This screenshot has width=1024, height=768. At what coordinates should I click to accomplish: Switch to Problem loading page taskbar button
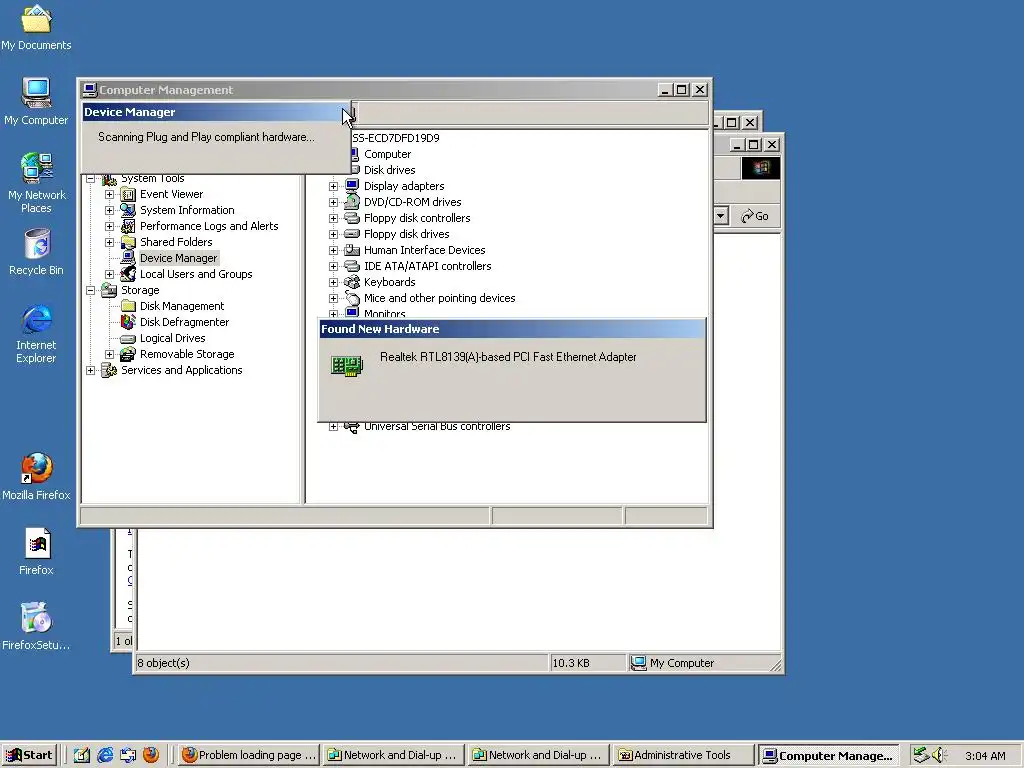tap(249, 755)
